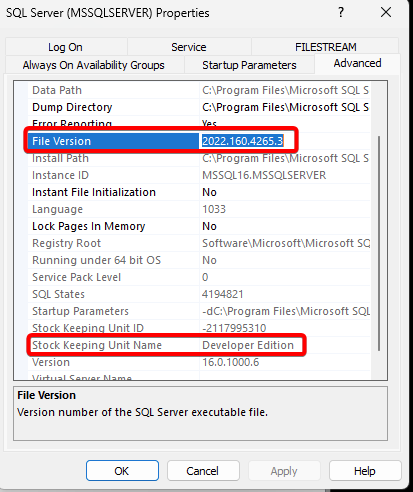The width and height of the screenshot is (413, 492).
Task: Open the FILESTREAM tab
Action: [326, 47]
